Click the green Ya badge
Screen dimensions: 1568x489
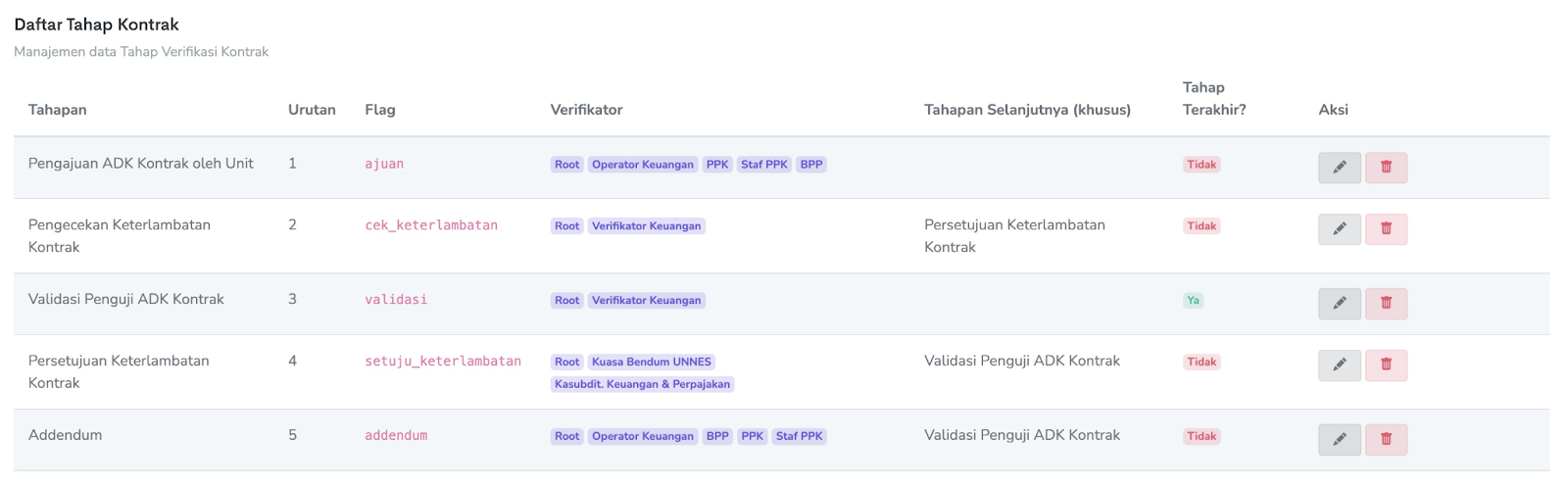click(1193, 301)
